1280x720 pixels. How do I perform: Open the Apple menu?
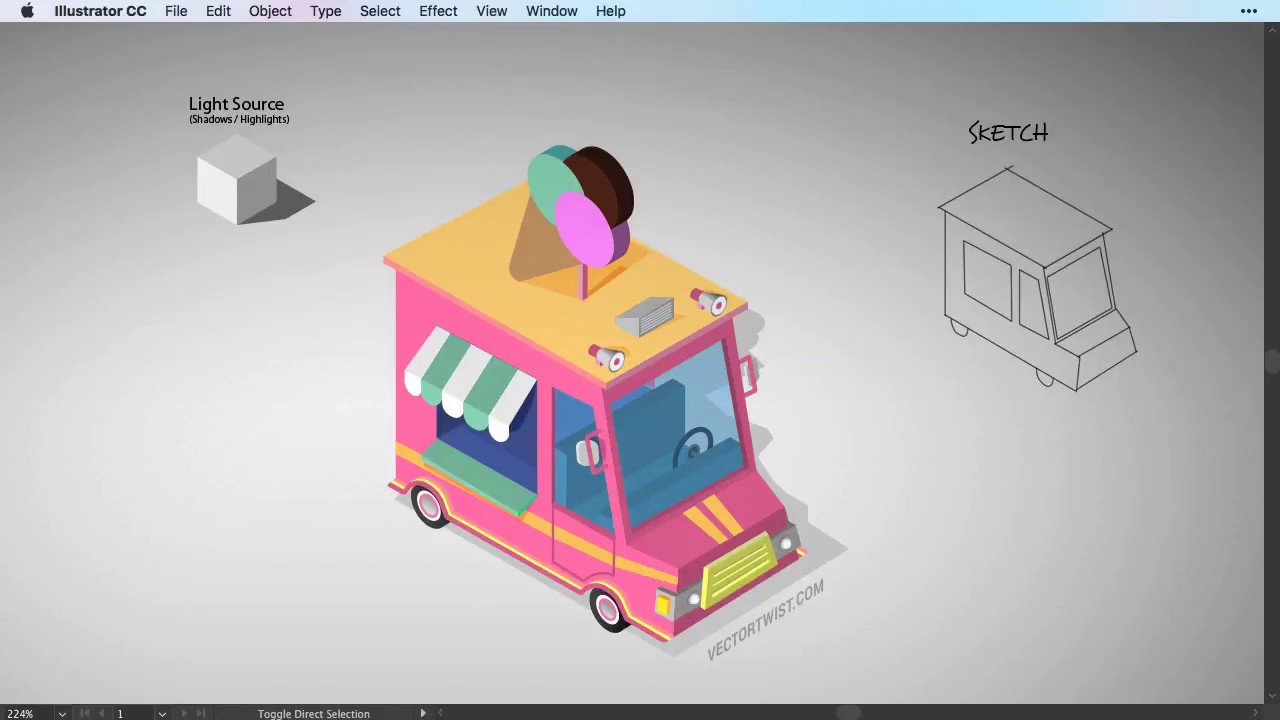pos(27,11)
